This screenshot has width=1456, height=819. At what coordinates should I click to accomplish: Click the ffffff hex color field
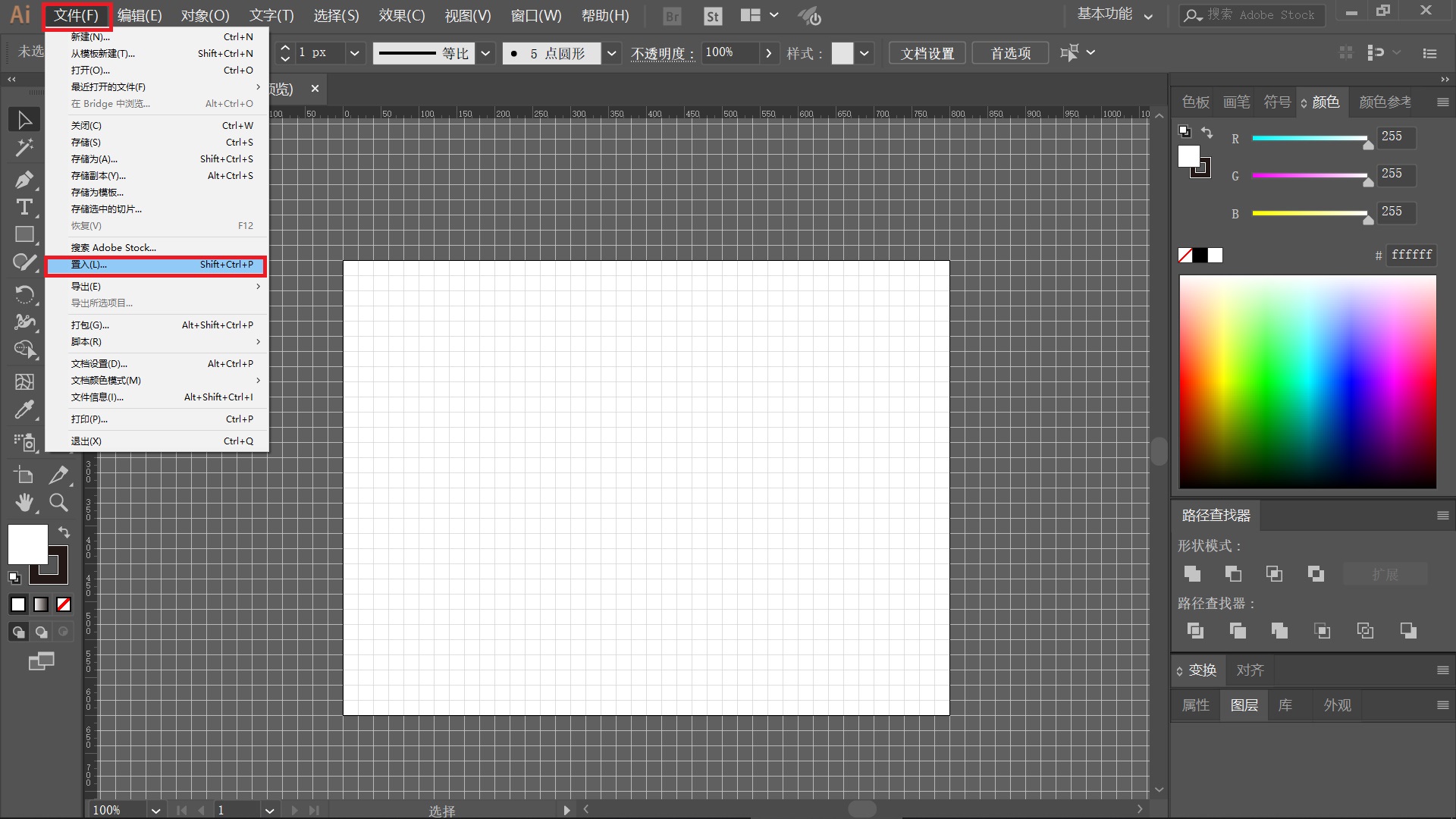coord(1410,255)
